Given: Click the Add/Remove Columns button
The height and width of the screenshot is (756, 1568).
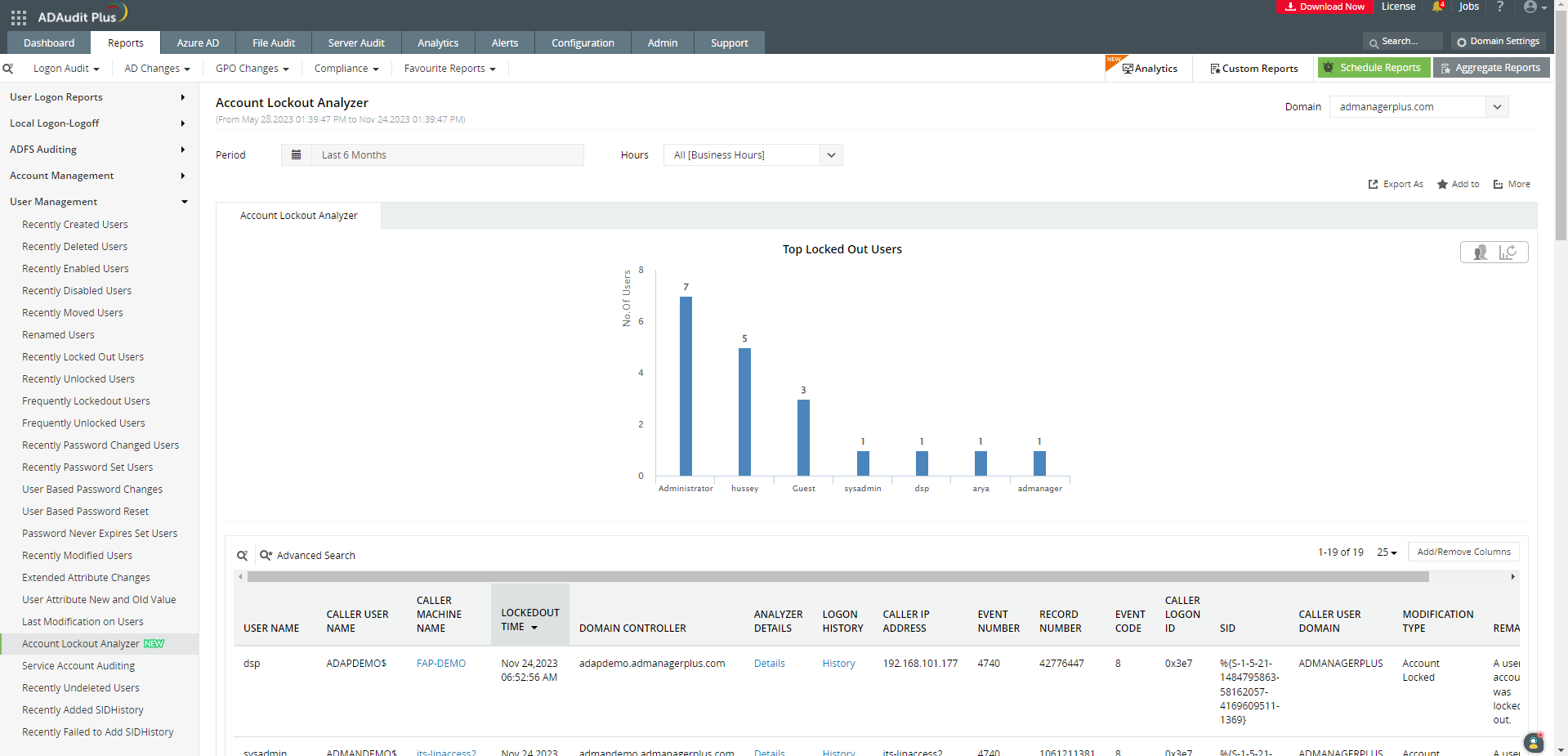Looking at the screenshot, I should pos(1463,552).
